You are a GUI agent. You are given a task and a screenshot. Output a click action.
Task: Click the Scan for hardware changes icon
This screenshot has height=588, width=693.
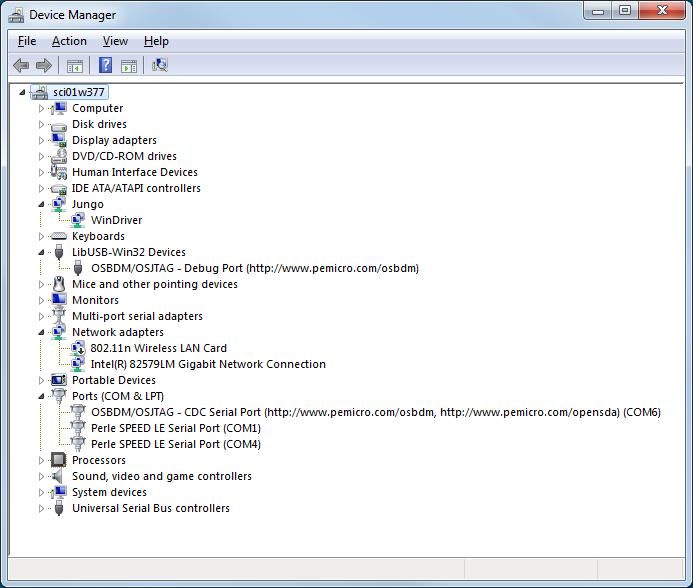(x=160, y=65)
